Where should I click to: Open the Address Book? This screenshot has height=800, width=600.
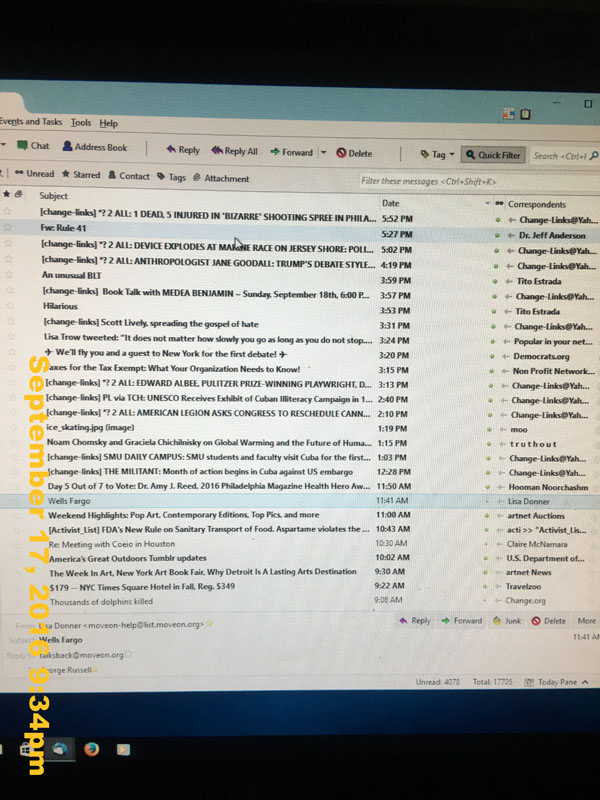pyautogui.click(x=95, y=147)
